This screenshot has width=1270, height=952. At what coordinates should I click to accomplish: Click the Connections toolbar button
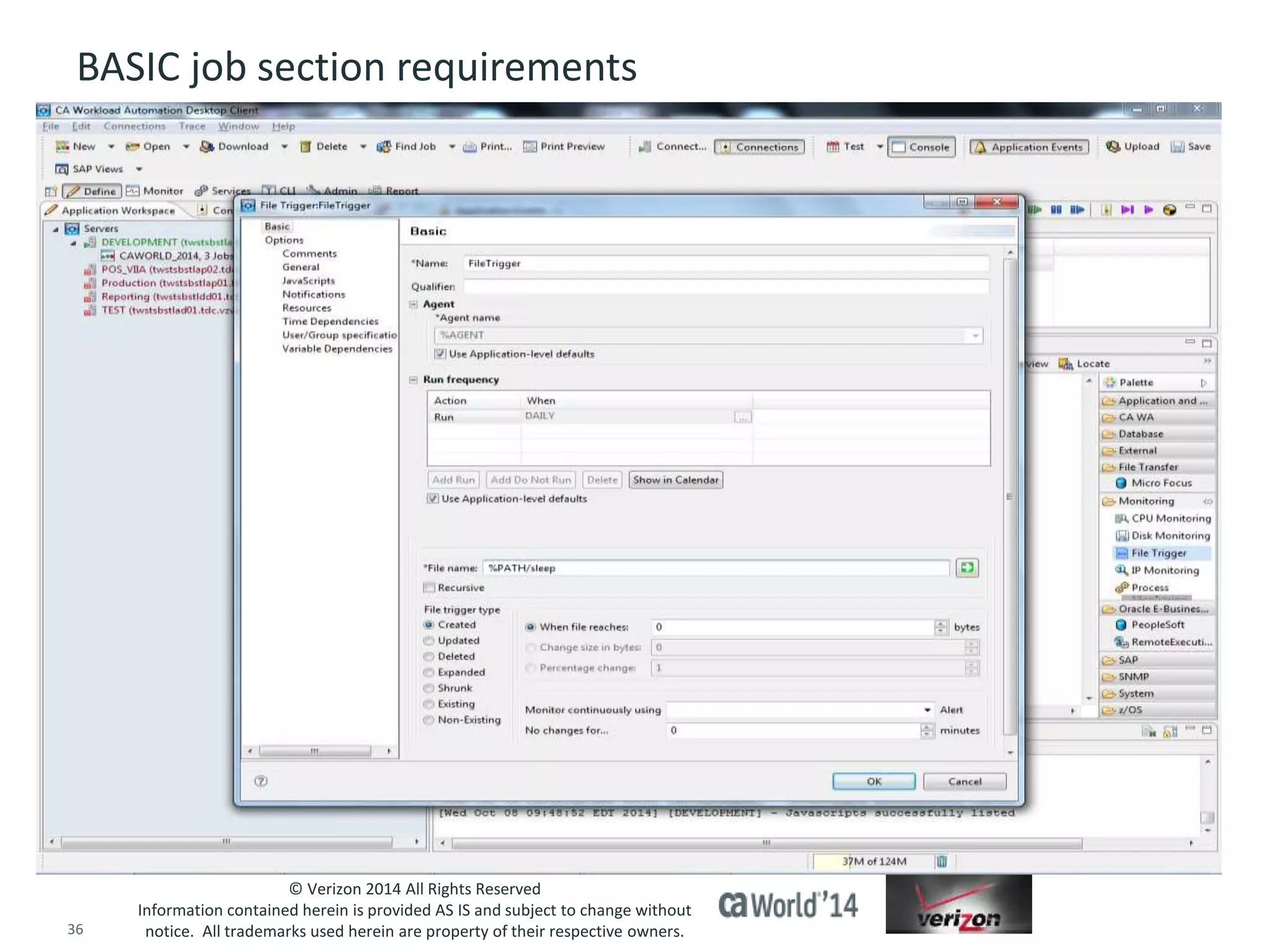click(760, 148)
